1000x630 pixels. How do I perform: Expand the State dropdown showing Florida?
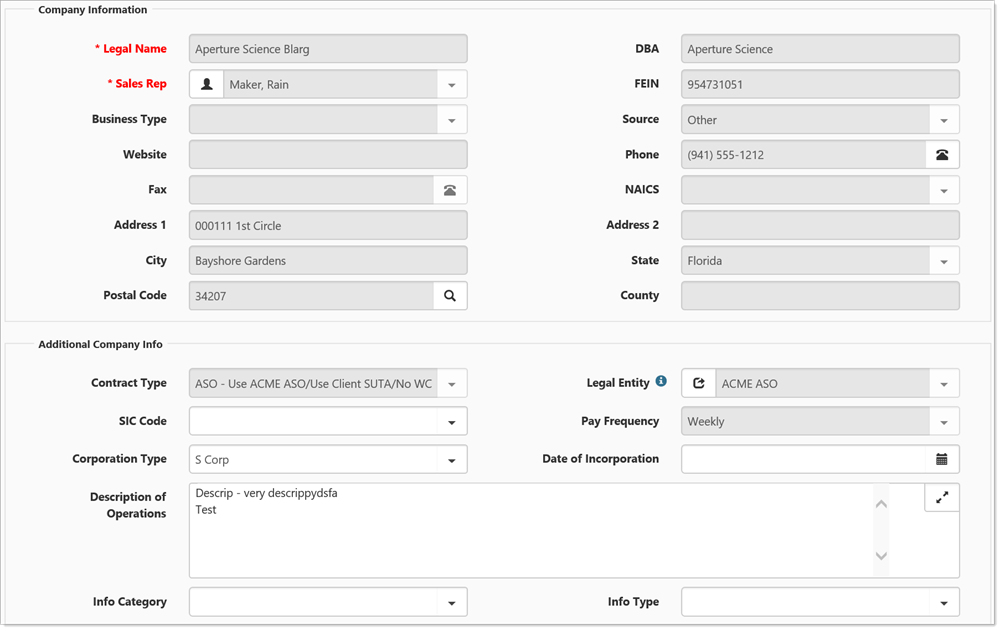point(943,261)
